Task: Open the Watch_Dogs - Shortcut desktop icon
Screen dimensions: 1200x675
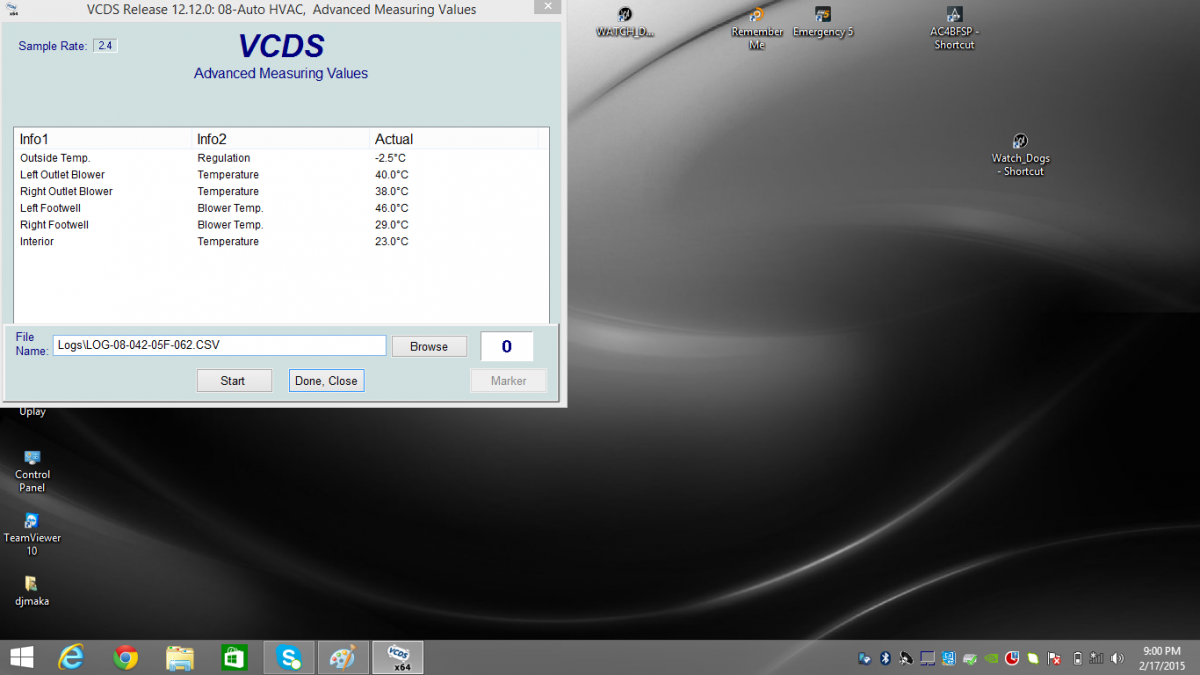Action: pos(1020,155)
